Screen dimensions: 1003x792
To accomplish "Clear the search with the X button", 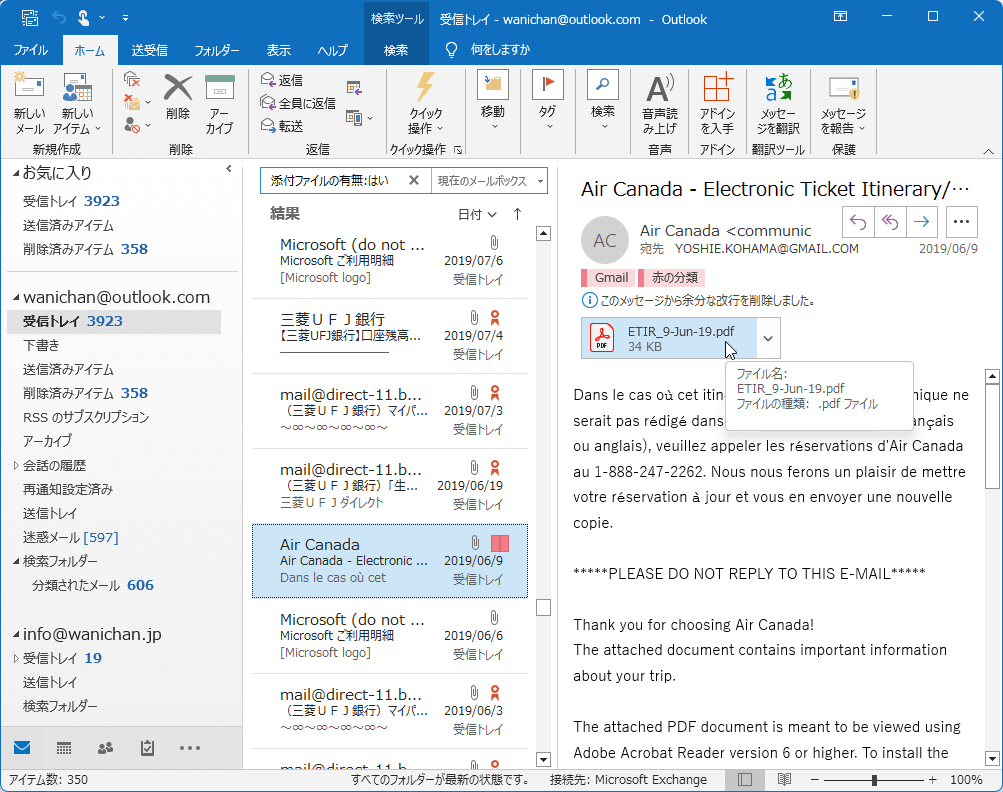I will pyautogui.click(x=414, y=180).
